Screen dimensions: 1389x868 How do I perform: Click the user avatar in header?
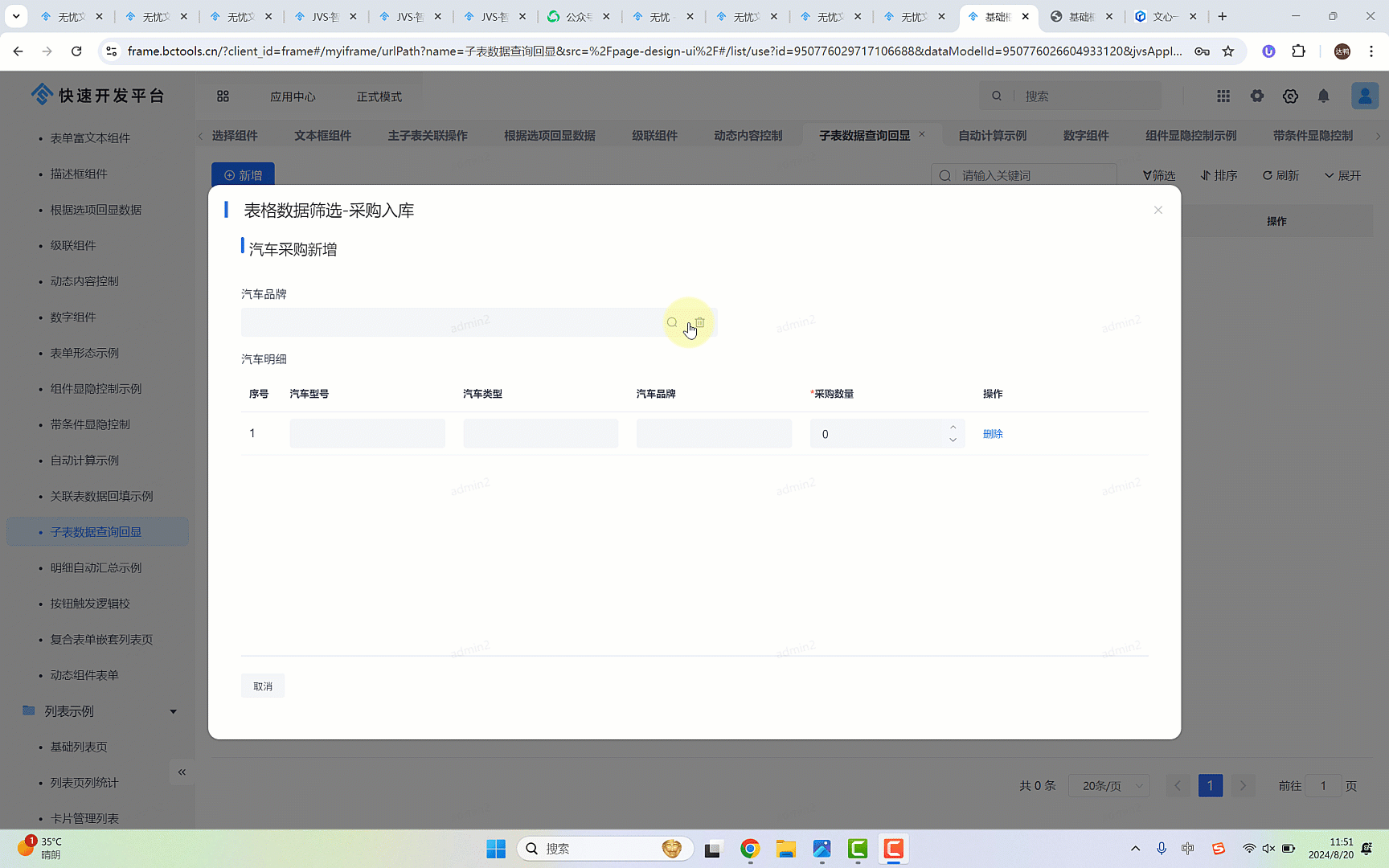(x=1365, y=96)
